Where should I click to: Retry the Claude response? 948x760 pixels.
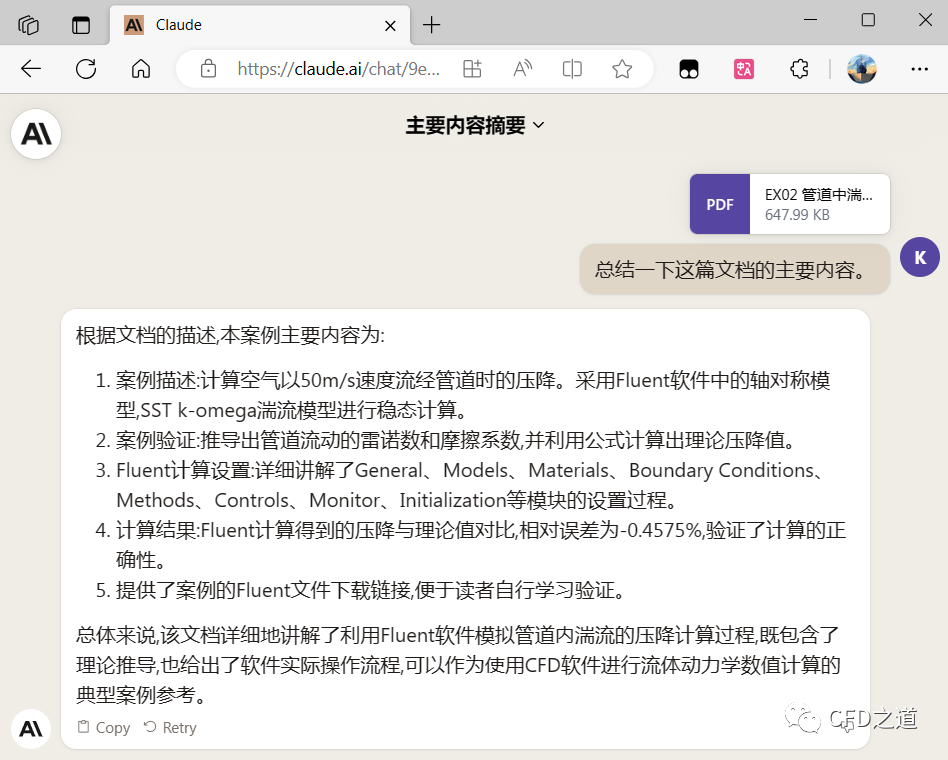coord(169,727)
